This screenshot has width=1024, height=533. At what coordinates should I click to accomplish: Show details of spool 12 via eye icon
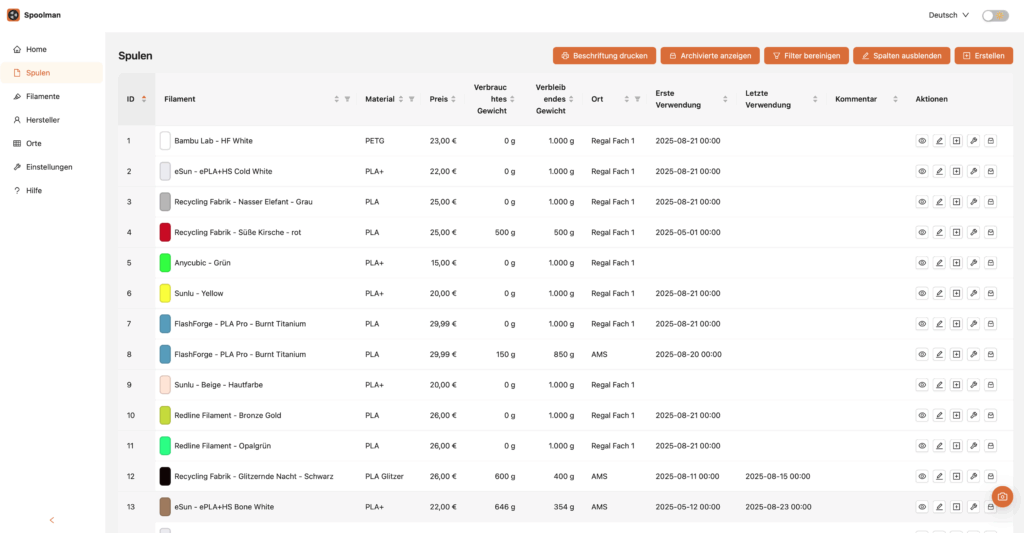point(922,476)
